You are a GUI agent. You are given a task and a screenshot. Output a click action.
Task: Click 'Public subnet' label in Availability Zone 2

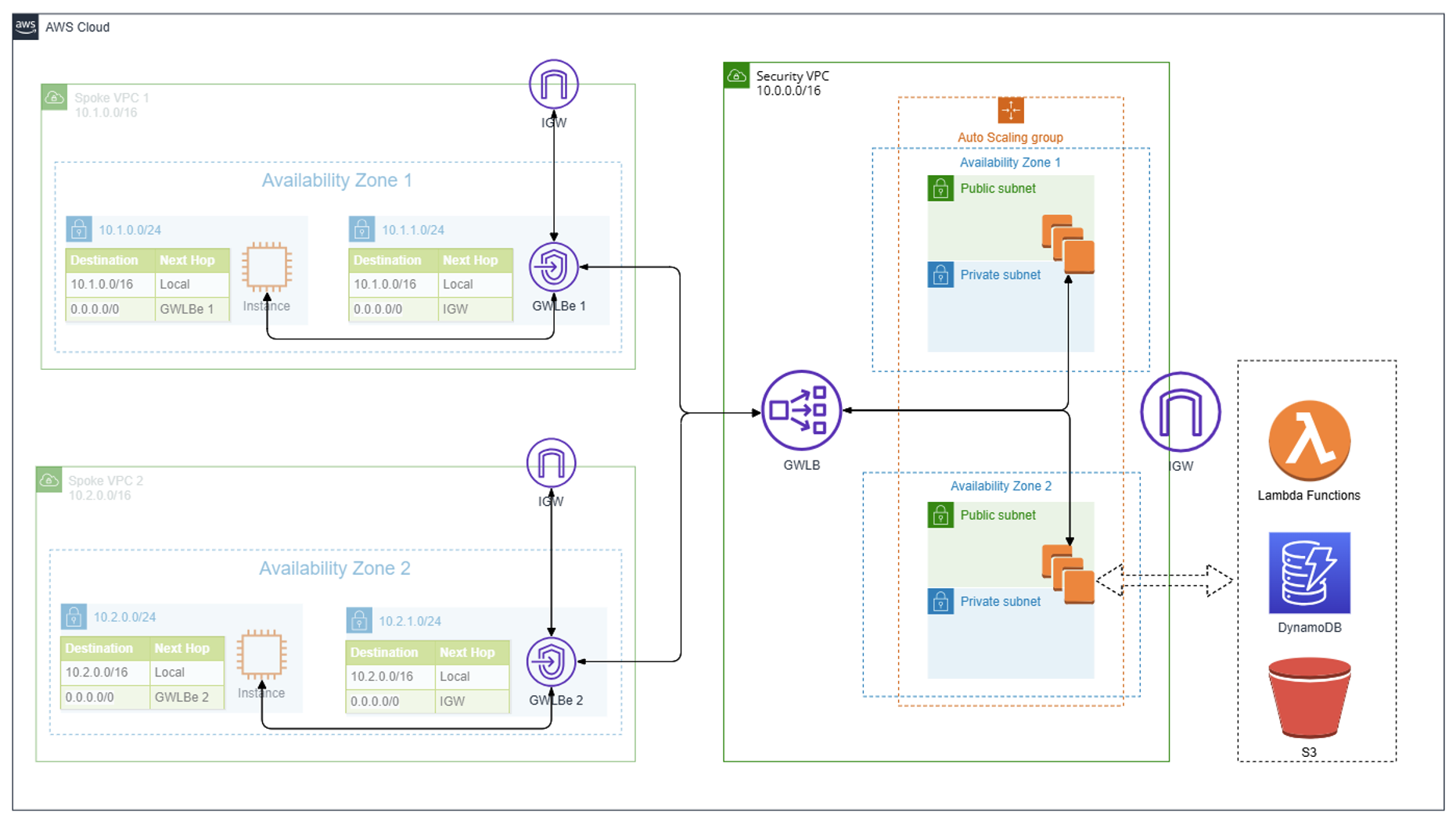(998, 515)
